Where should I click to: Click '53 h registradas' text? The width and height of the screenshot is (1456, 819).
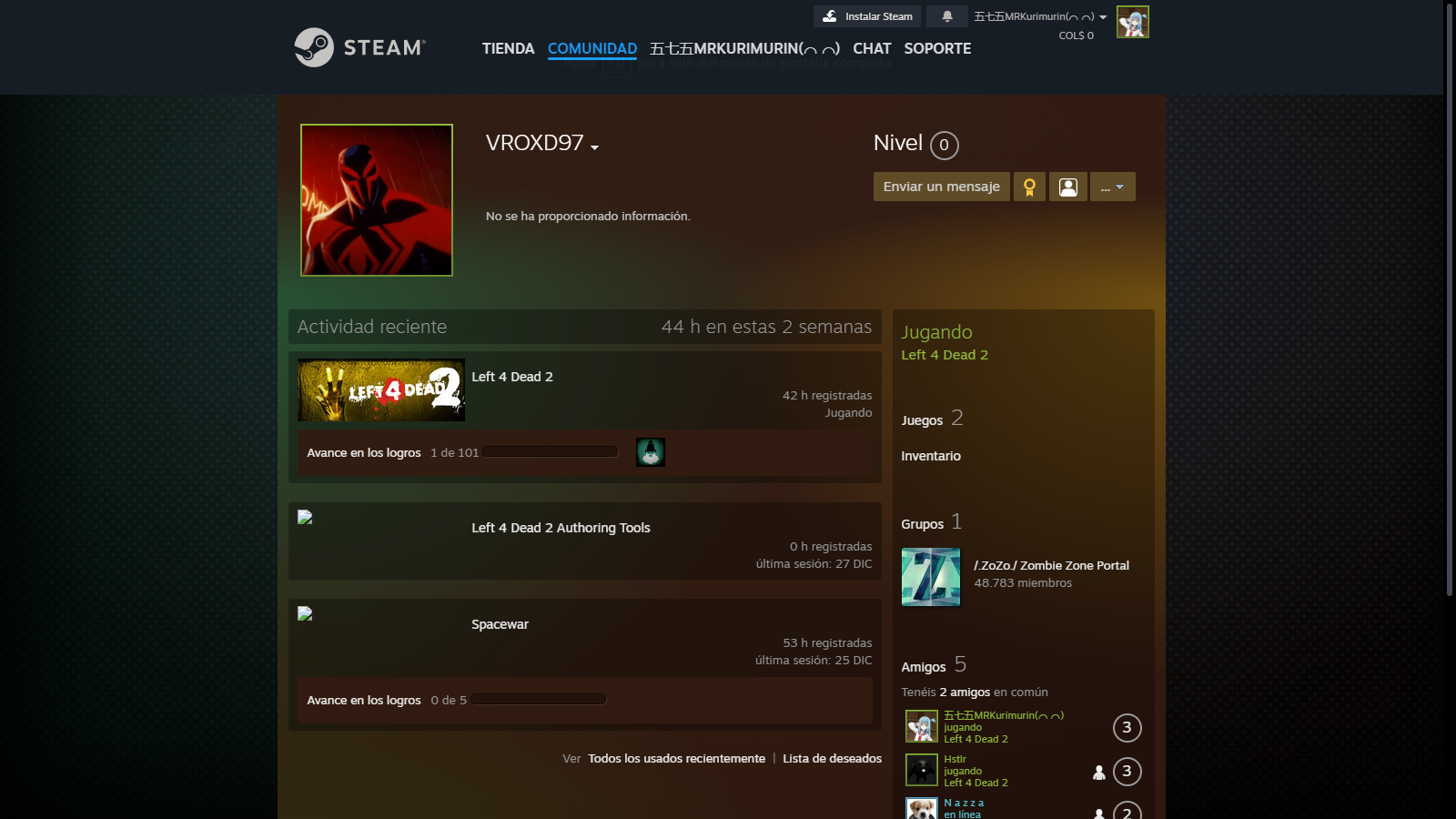[827, 643]
